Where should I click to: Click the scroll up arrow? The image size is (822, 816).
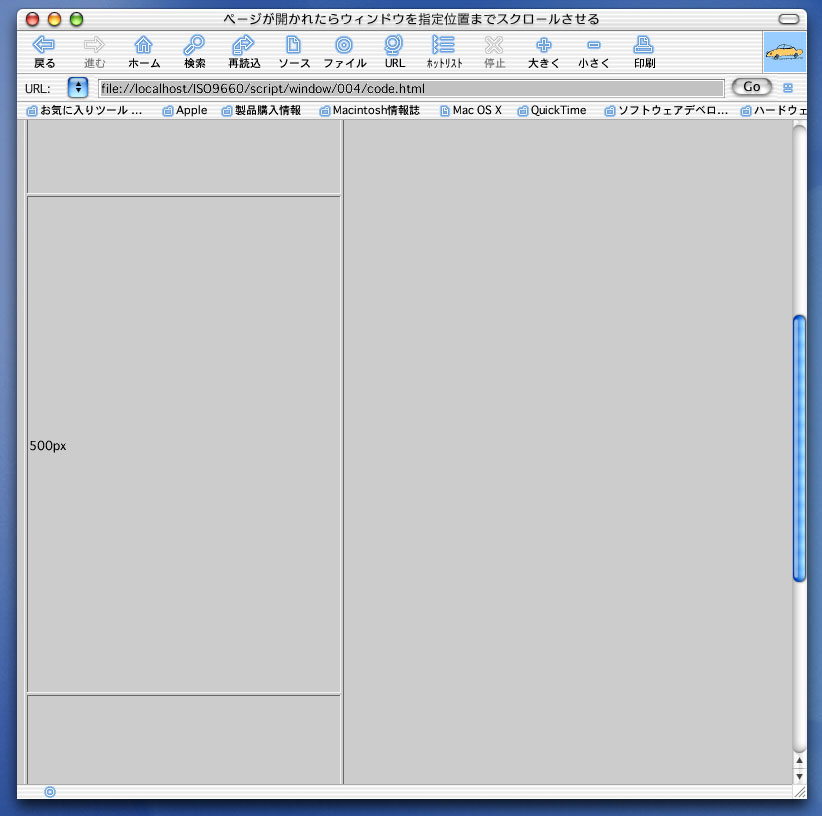pyautogui.click(x=799, y=760)
